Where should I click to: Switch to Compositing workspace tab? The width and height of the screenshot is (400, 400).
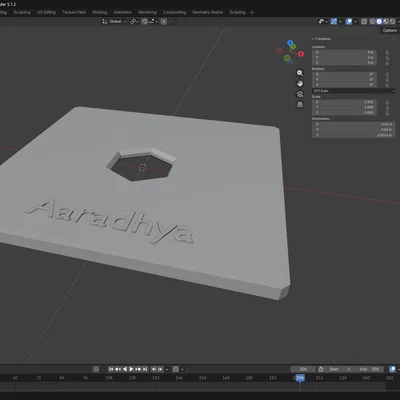click(x=174, y=12)
